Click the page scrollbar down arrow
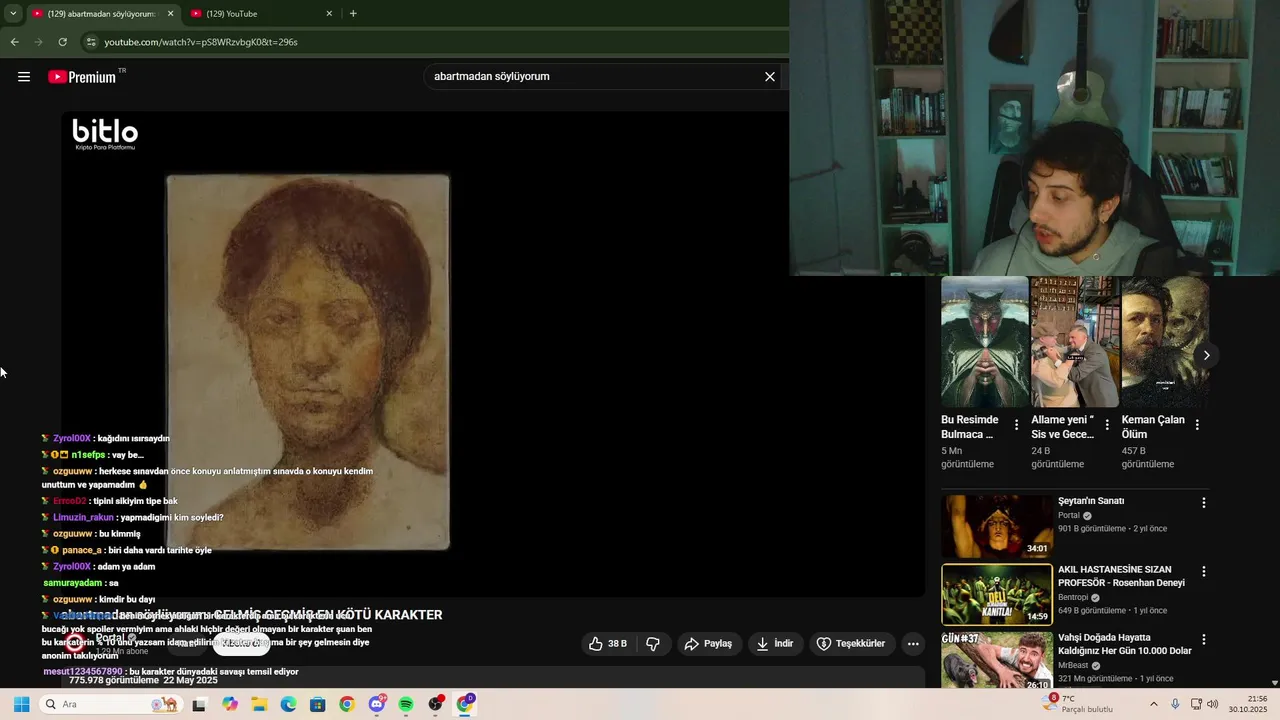1280x720 pixels. point(1274,683)
